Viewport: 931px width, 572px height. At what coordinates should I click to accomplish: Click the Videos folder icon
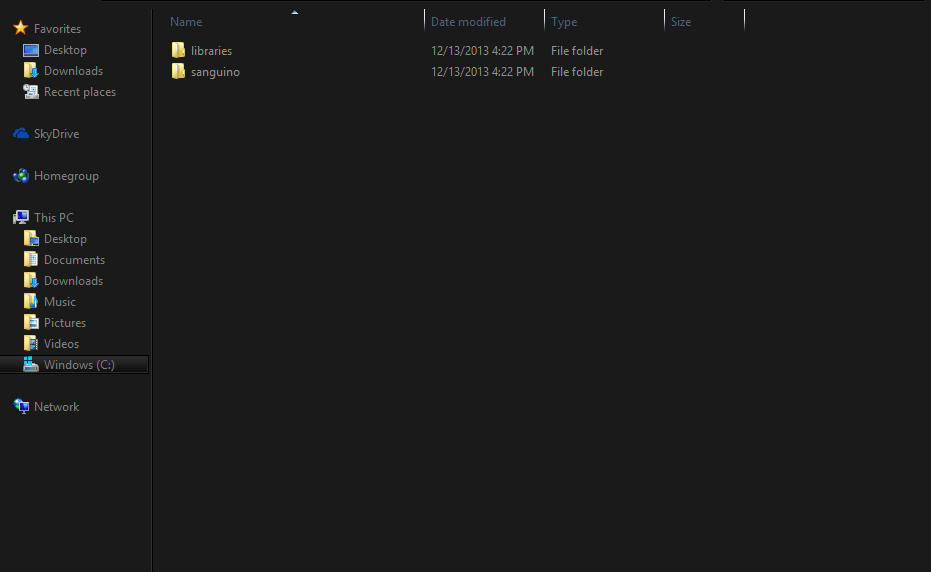point(31,343)
